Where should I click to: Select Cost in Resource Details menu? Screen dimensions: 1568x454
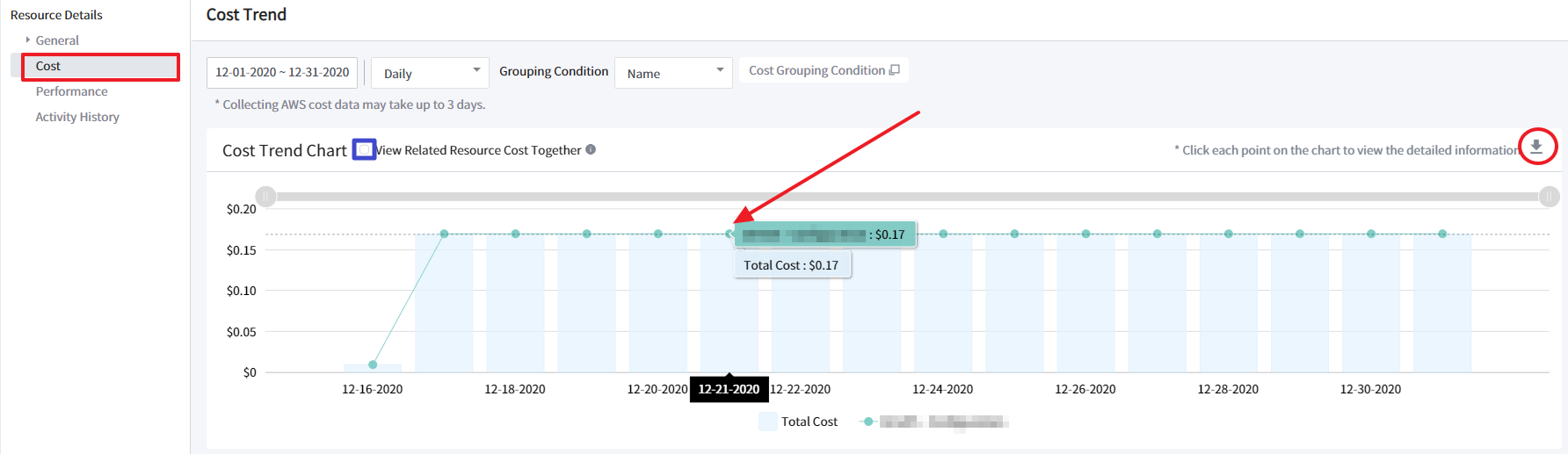point(48,66)
